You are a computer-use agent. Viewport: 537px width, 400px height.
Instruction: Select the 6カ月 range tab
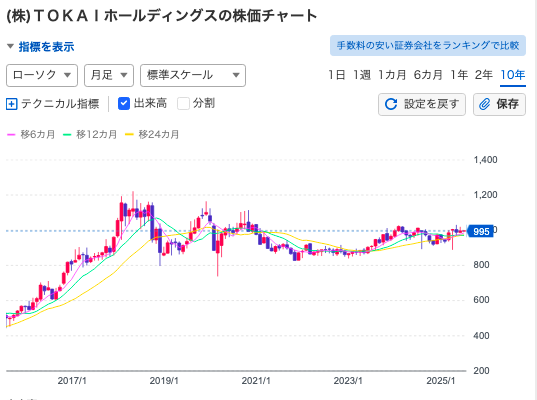(428, 75)
